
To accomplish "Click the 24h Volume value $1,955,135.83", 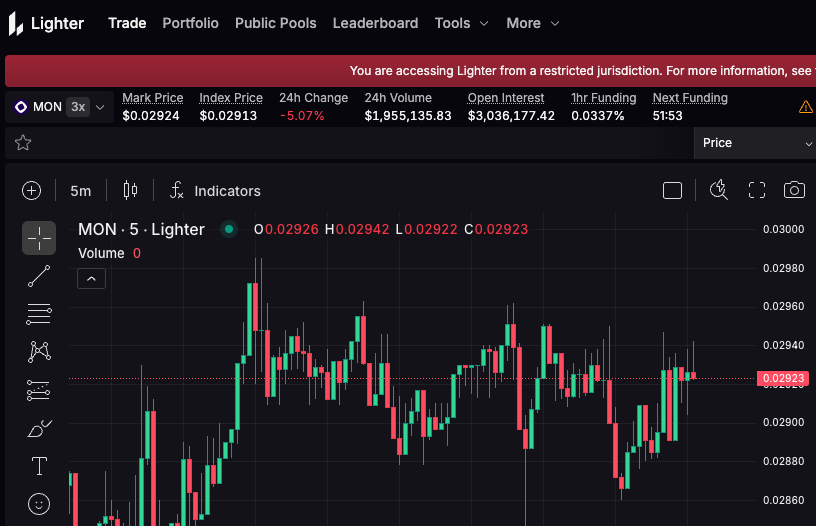I will pos(408,116).
